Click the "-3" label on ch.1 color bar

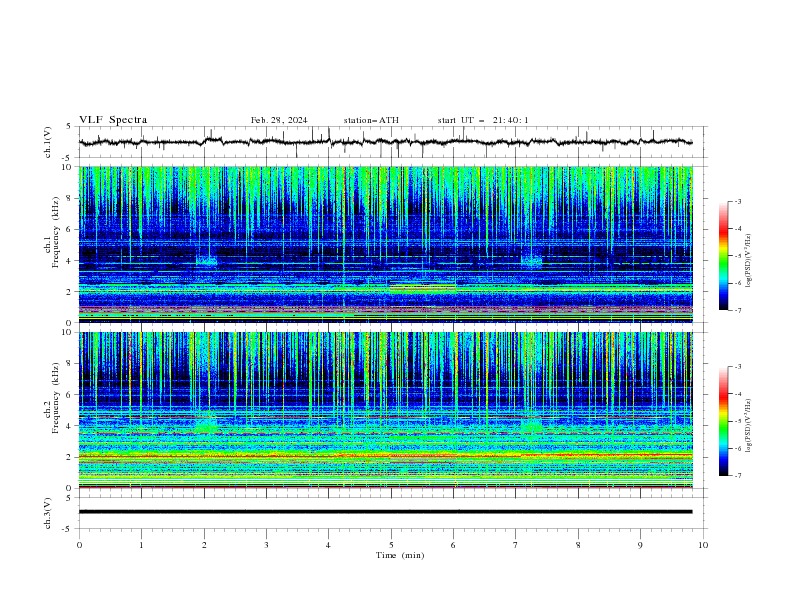(737, 201)
